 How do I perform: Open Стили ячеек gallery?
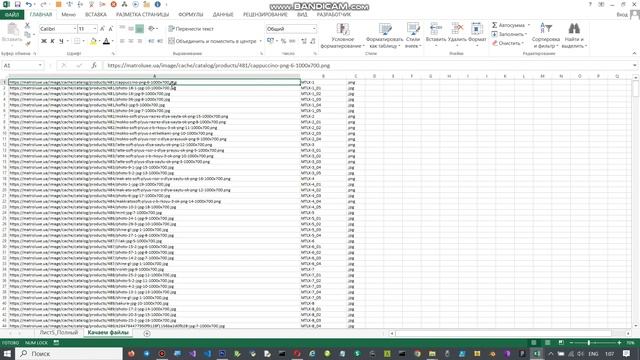(x=413, y=36)
